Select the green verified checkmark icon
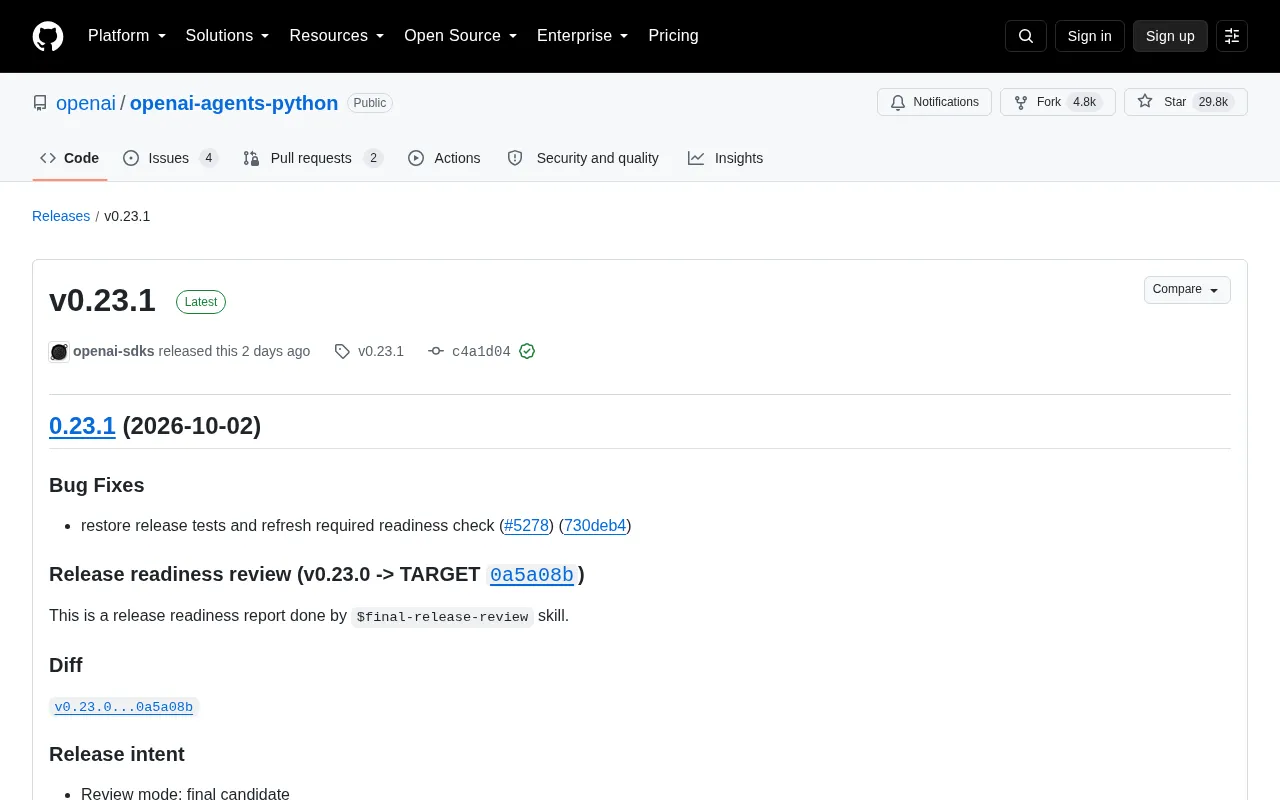The image size is (1280, 800). pyautogui.click(x=527, y=351)
